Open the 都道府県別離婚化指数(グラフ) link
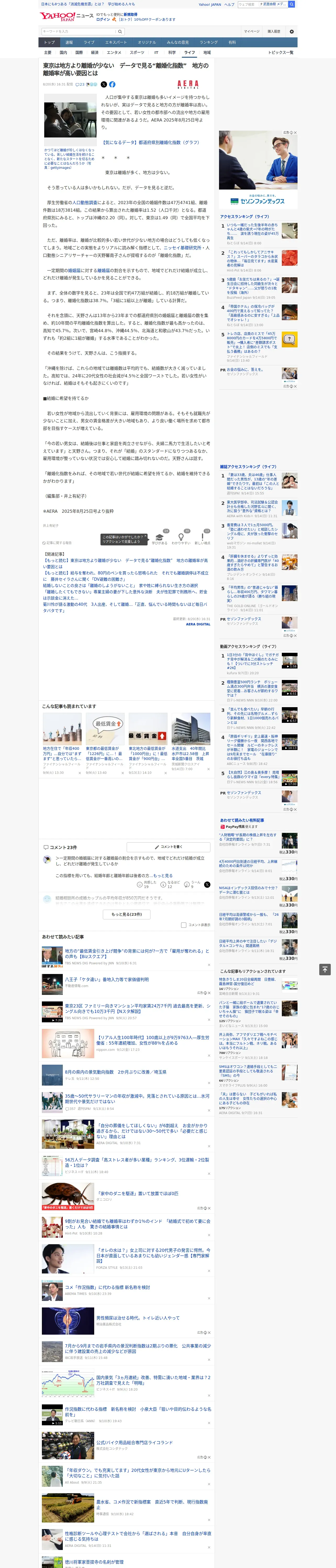 click(x=151, y=142)
